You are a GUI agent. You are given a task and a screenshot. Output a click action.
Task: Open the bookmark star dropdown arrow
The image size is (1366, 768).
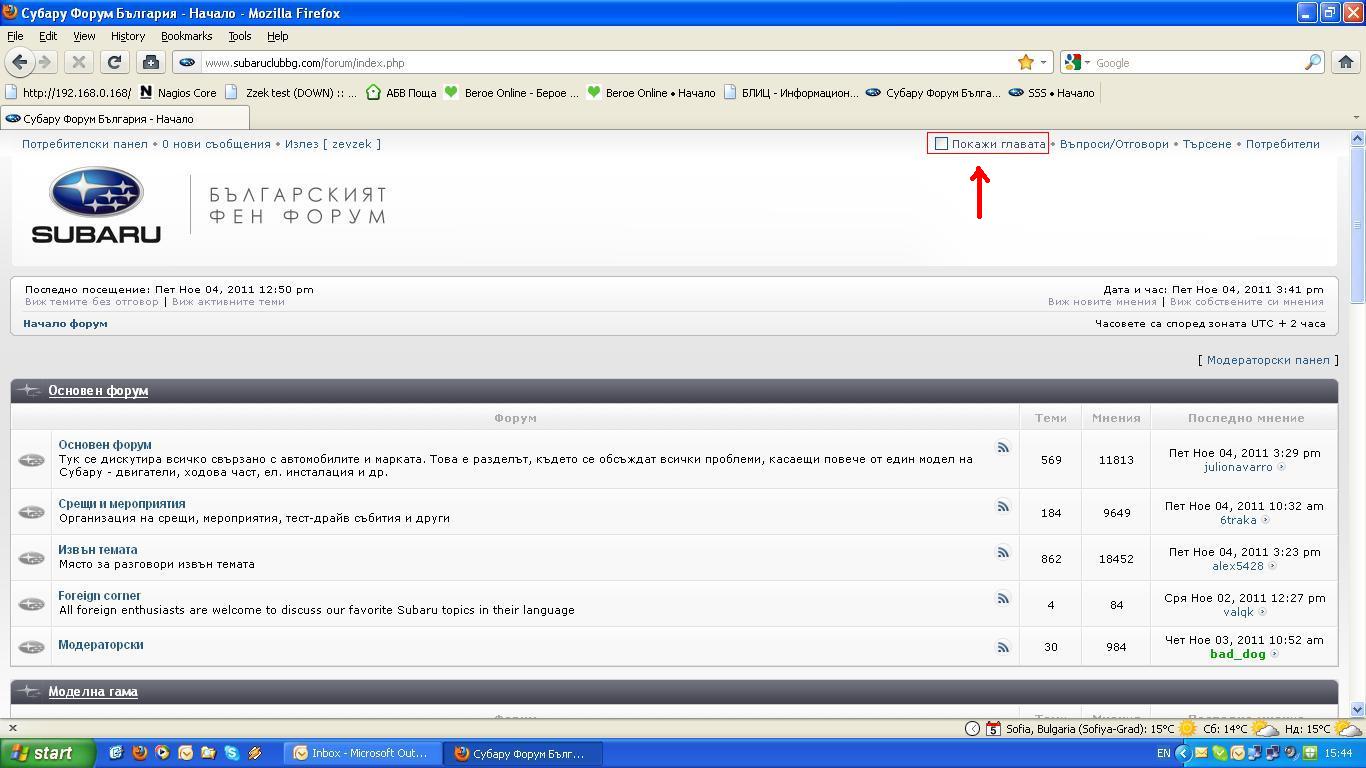pos(1043,62)
